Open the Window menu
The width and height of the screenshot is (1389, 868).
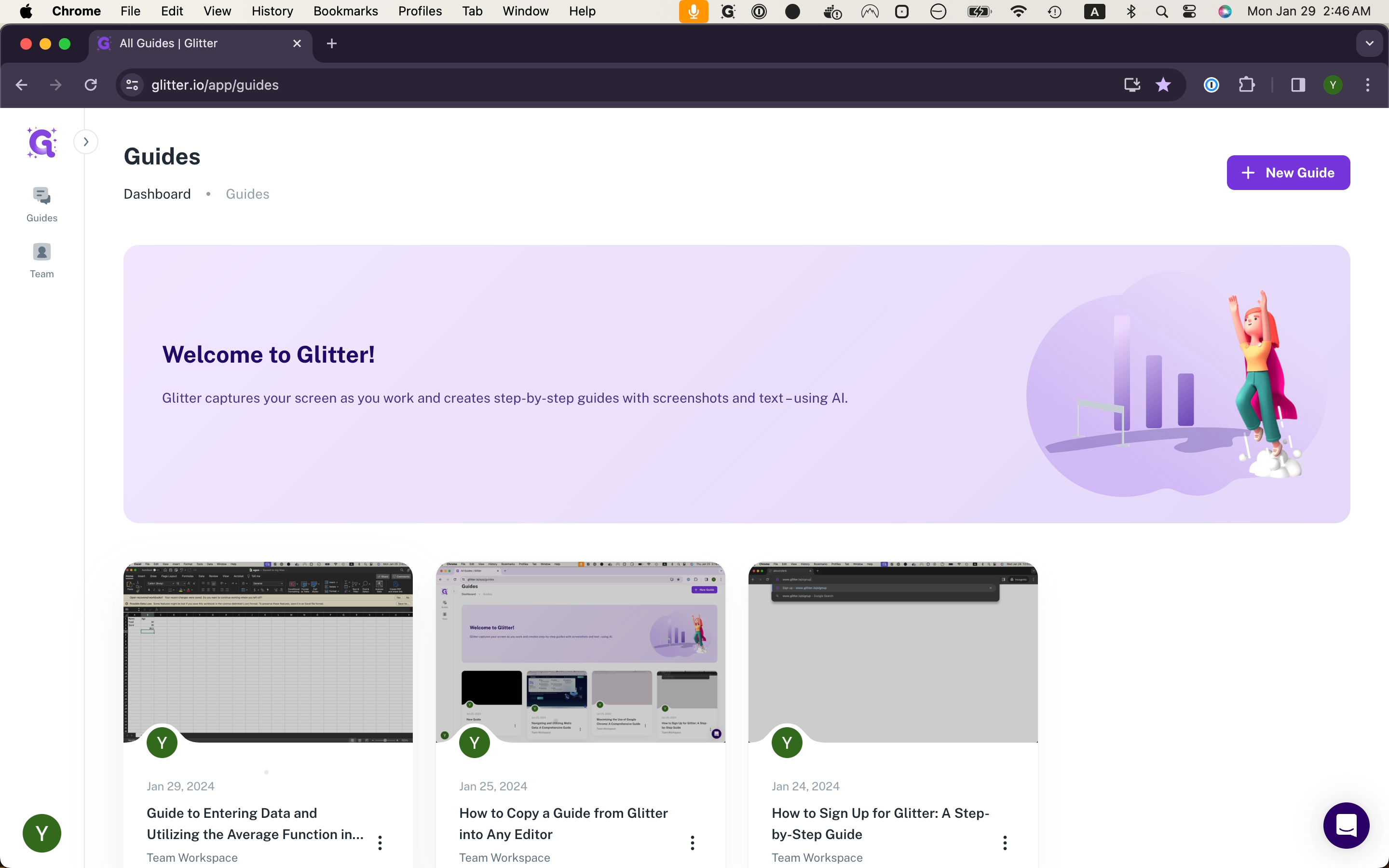pos(525,11)
